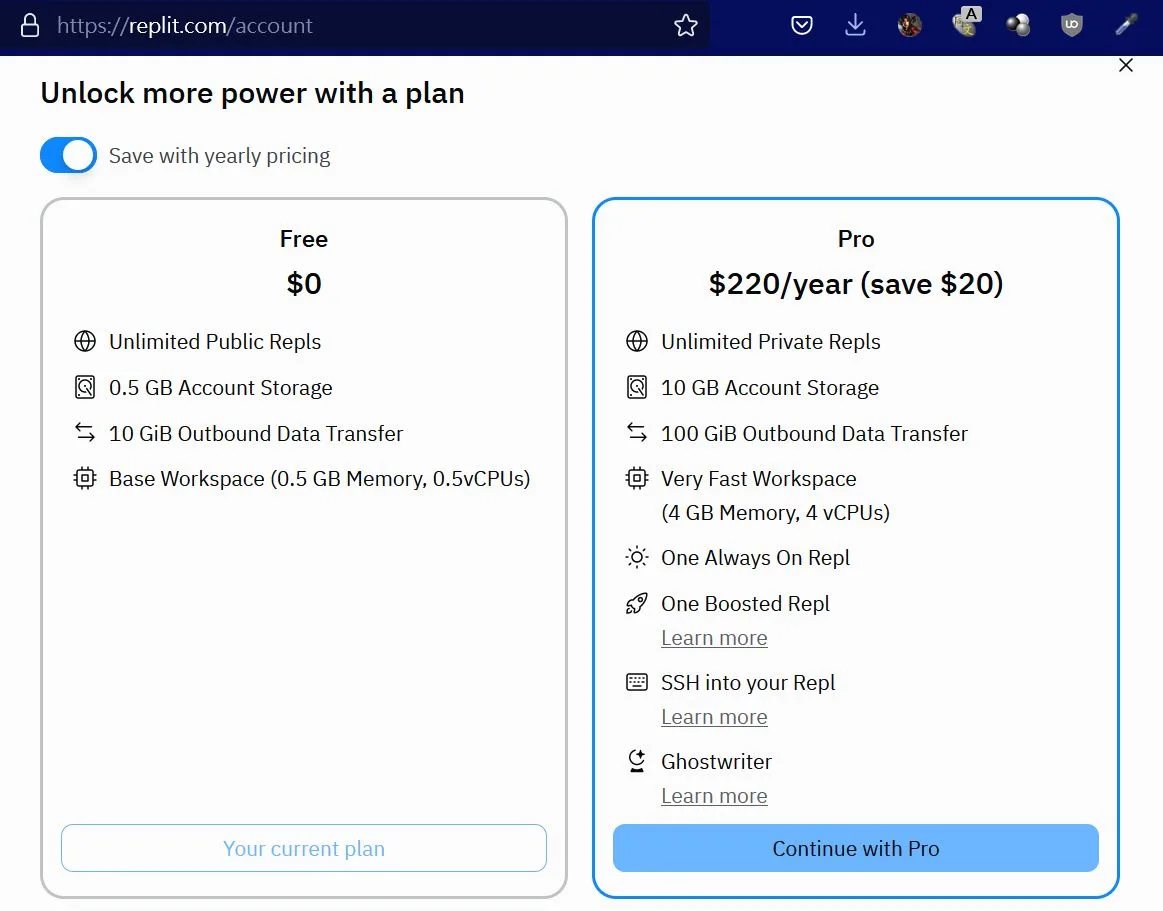Click the eyedropper color picker extension
The image size is (1163, 911).
point(1126,25)
